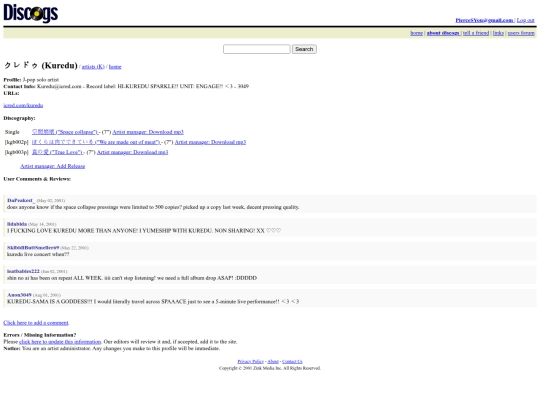Open the "We are made out of meat" release

pyautogui.click(x=96, y=142)
